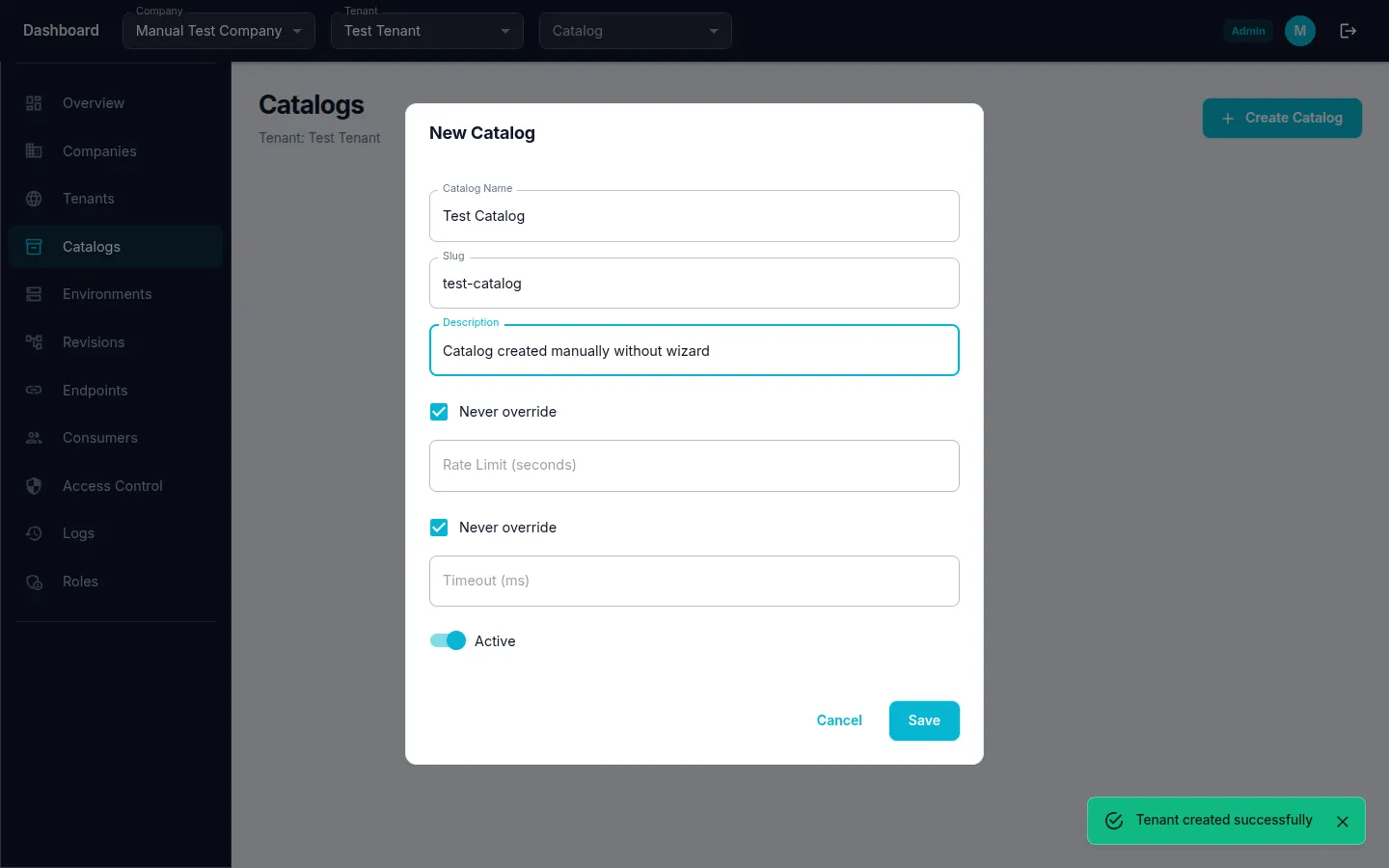Uncheck the Never override checkbox above Timeout
Image resolution: width=1389 pixels, height=868 pixels.
coord(439,528)
